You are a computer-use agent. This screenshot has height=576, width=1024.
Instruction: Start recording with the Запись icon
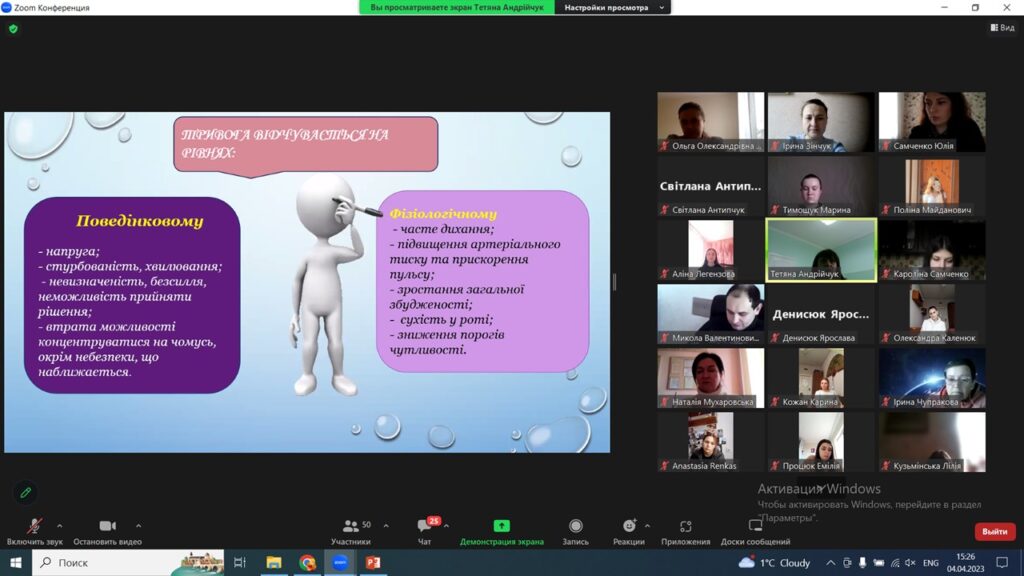(575, 526)
